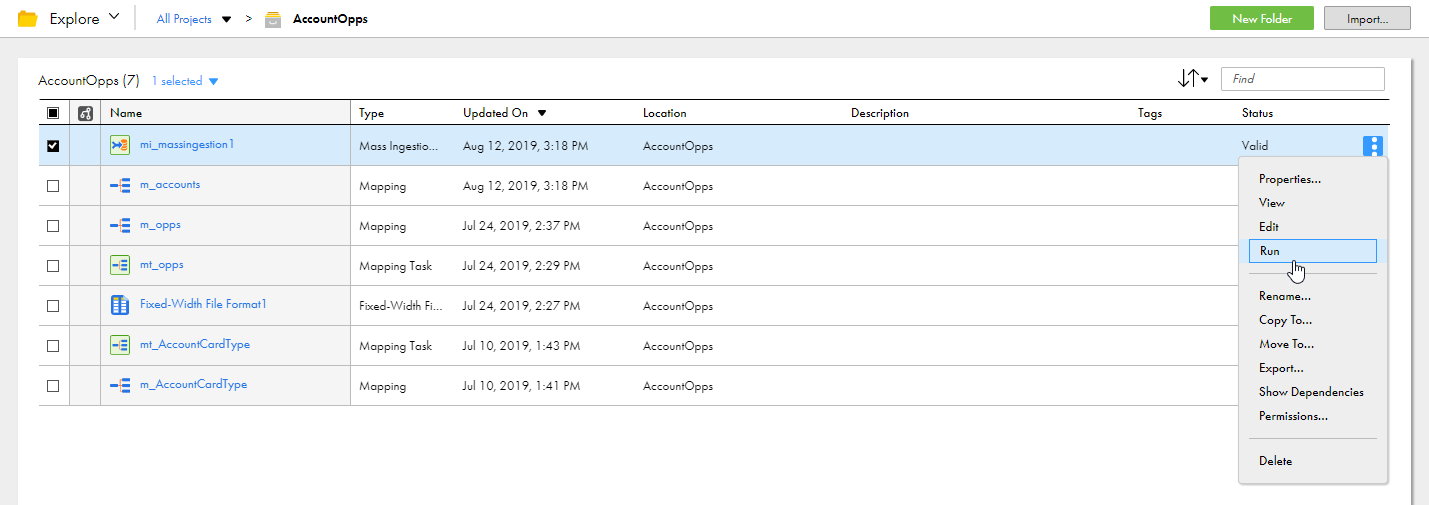Click the AccountOpps breadcrumb text
The height and width of the screenshot is (505, 1429).
point(330,19)
